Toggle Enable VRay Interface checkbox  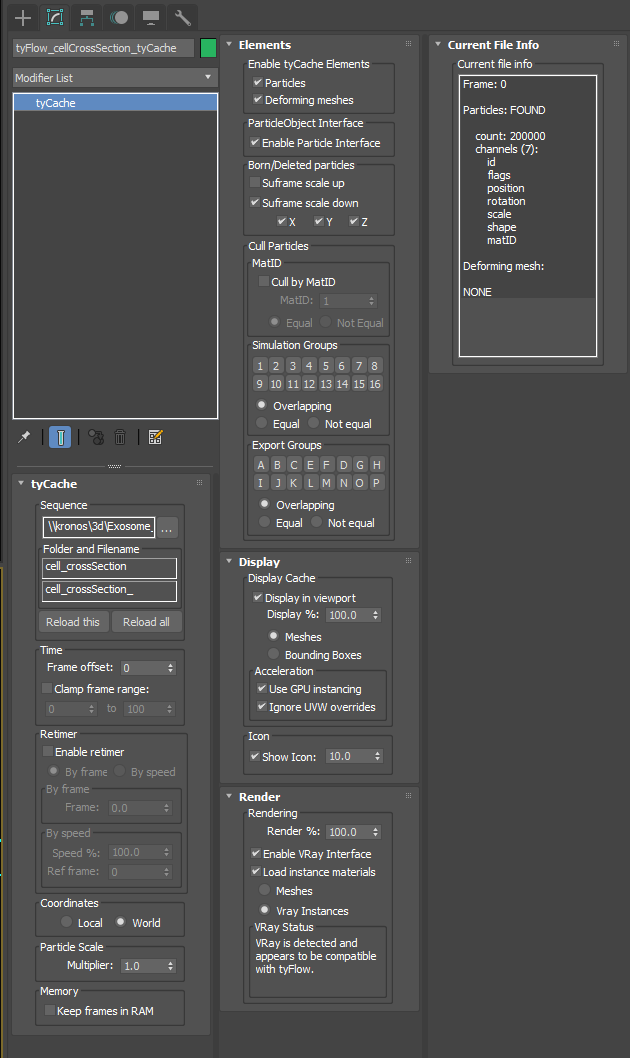coord(256,854)
